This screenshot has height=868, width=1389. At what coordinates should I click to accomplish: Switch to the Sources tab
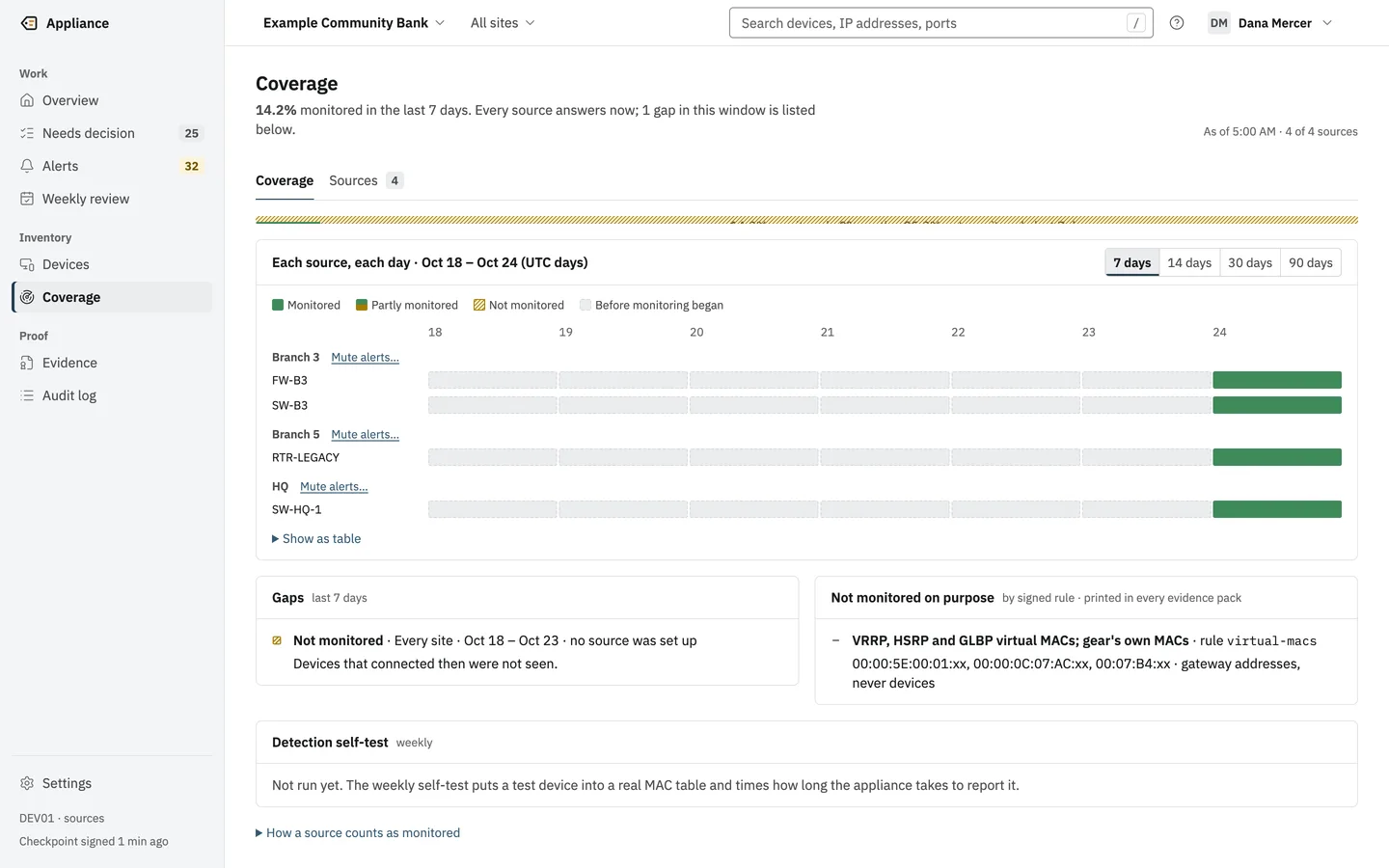[x=366, y=180]
